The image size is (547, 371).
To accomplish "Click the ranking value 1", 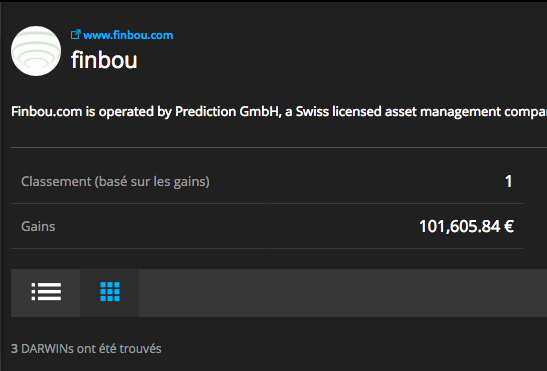I will 509,181.
